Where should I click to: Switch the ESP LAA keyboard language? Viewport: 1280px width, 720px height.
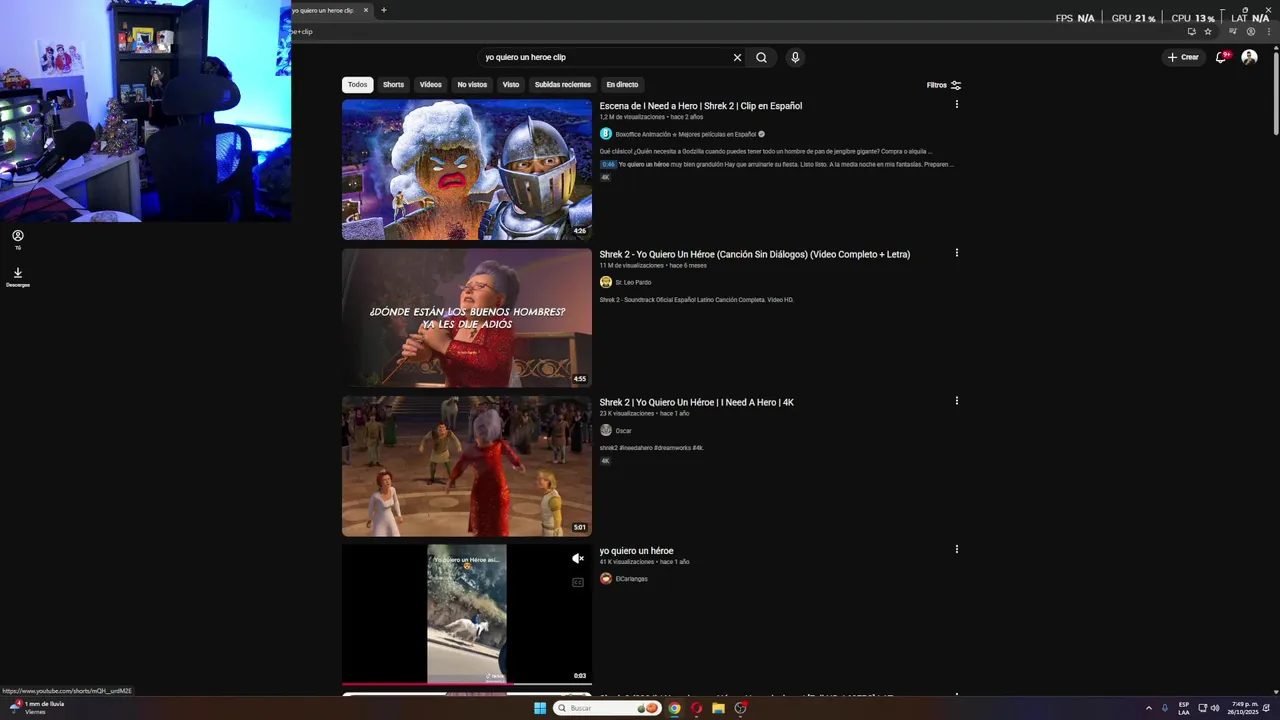pyautogui.click(x=1184, y=708)
